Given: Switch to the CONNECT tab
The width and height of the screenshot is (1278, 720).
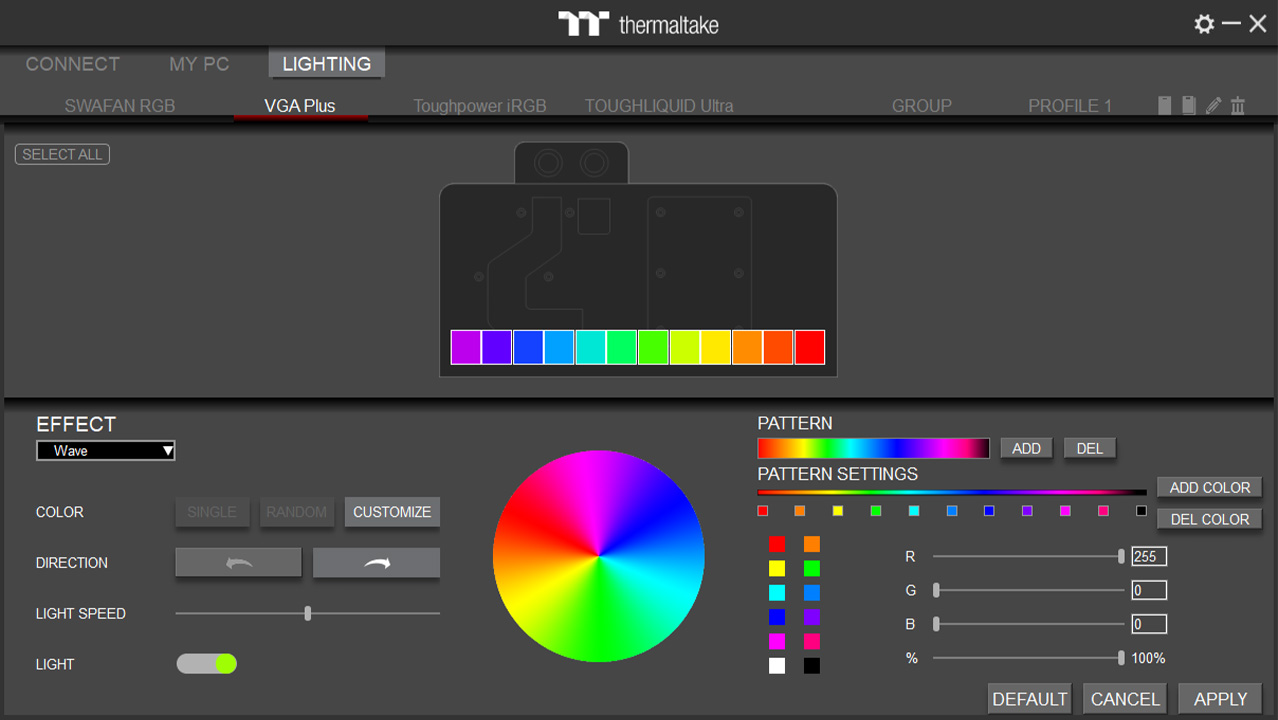Looking at the screenshot, I should (x=73, y=64).
